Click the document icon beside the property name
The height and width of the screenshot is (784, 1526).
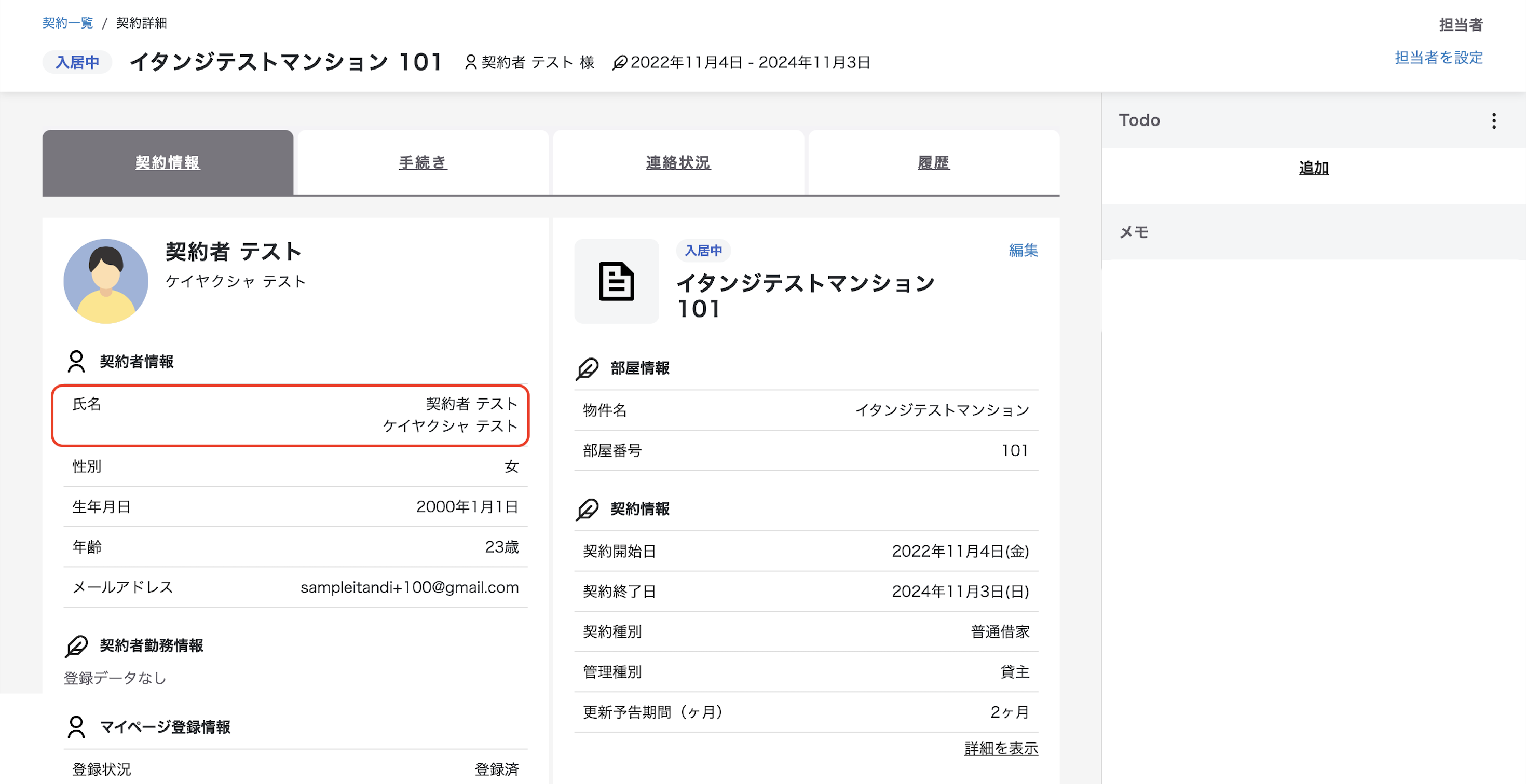pos(616,281)
